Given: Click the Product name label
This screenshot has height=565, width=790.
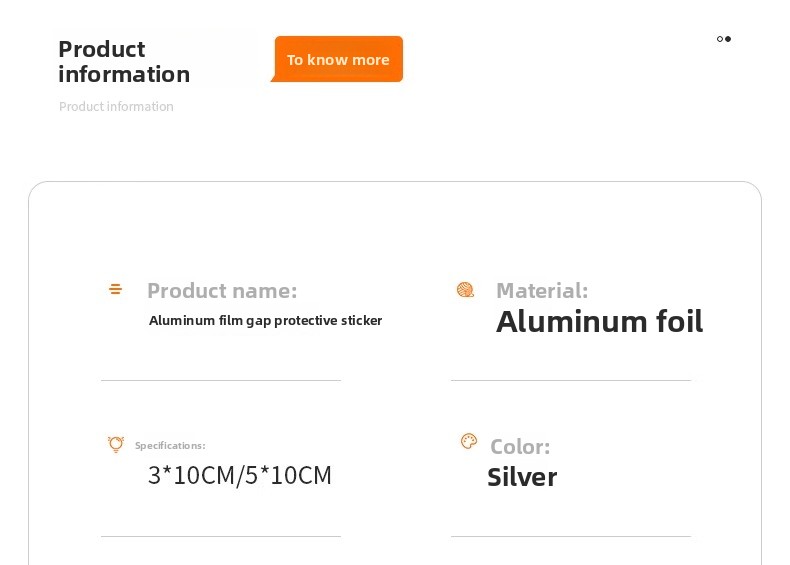Looking at the screenshot, I should click(222, 291).
